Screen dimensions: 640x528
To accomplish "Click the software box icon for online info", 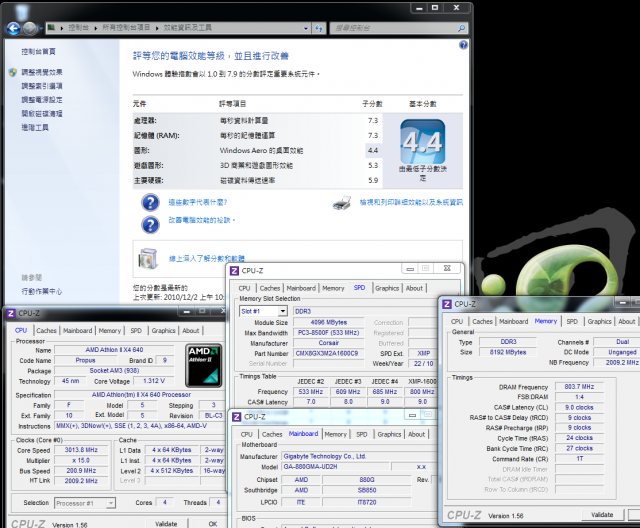I will 148,258.
